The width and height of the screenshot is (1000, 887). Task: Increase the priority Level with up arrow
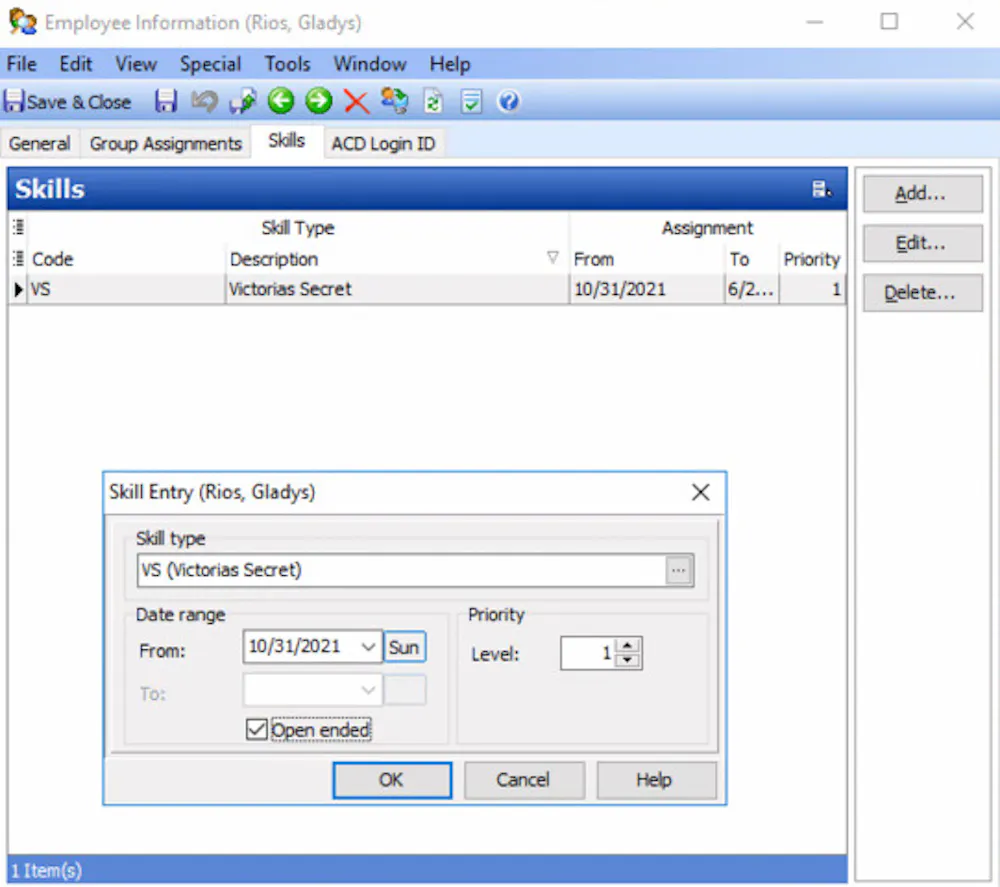coord(628,645)
